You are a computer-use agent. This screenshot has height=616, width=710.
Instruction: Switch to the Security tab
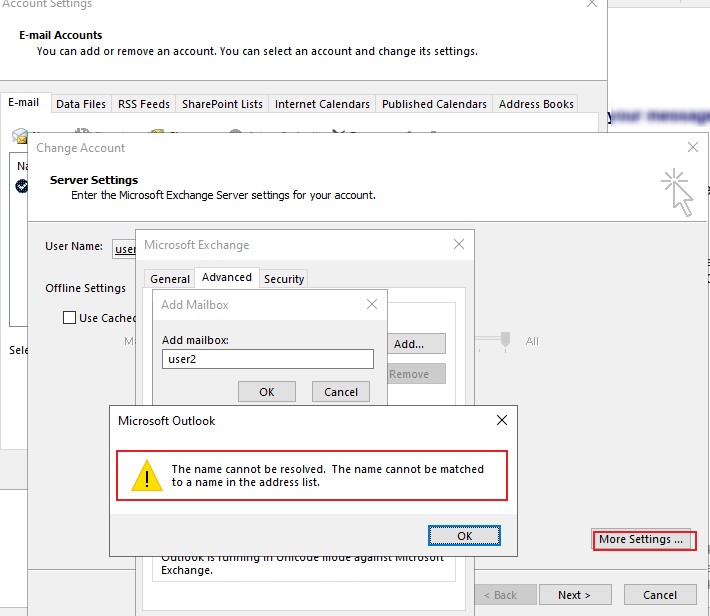pos(284,279)
